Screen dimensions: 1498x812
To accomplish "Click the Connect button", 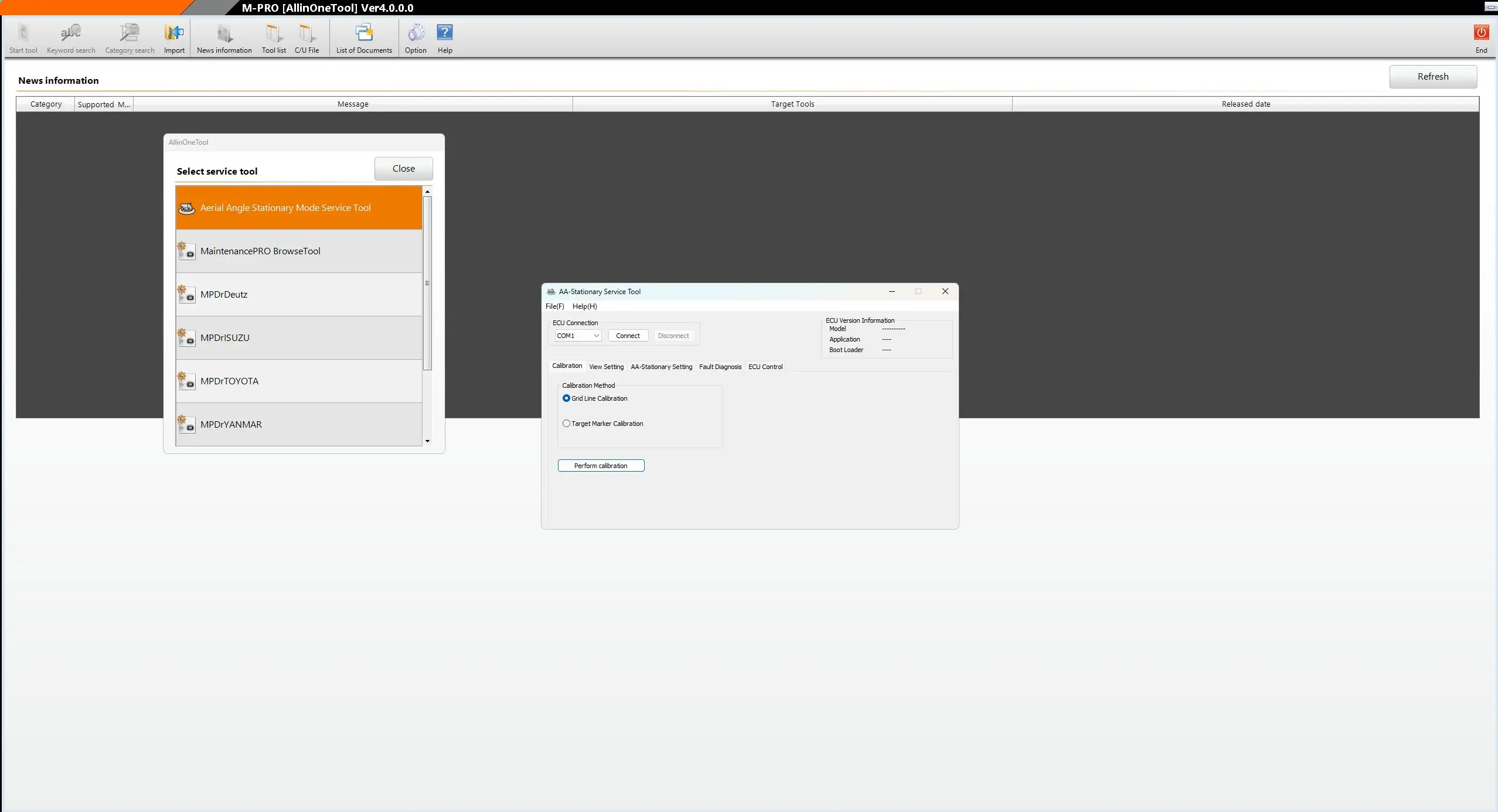I will tap(628, 336).
